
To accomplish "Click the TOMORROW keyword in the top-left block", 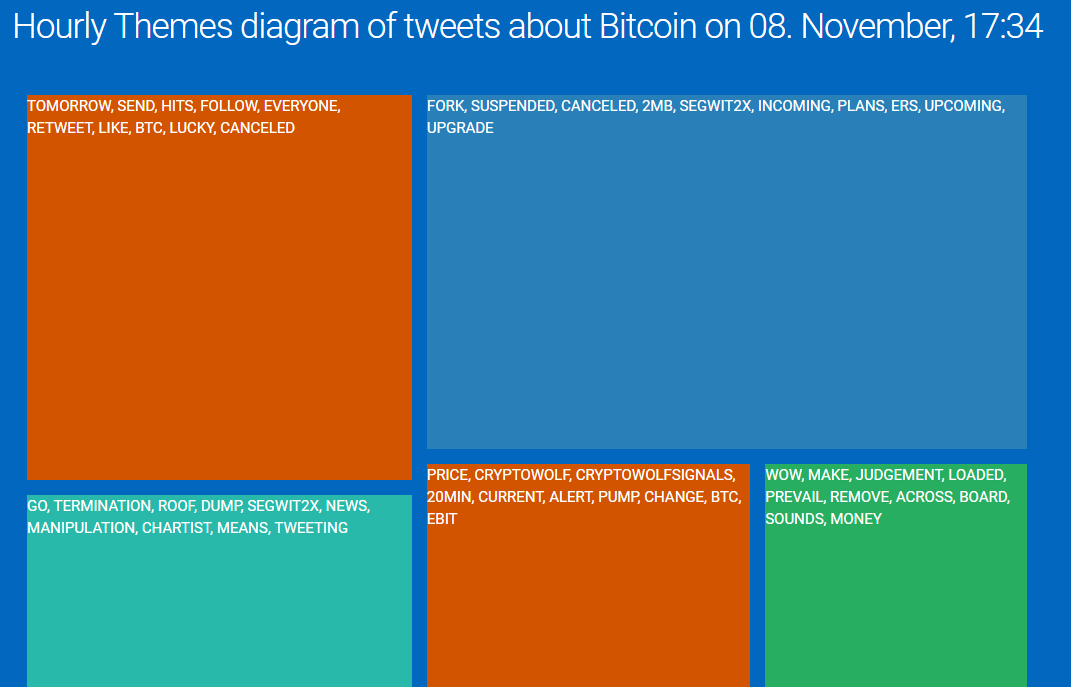I will point(69,106).
